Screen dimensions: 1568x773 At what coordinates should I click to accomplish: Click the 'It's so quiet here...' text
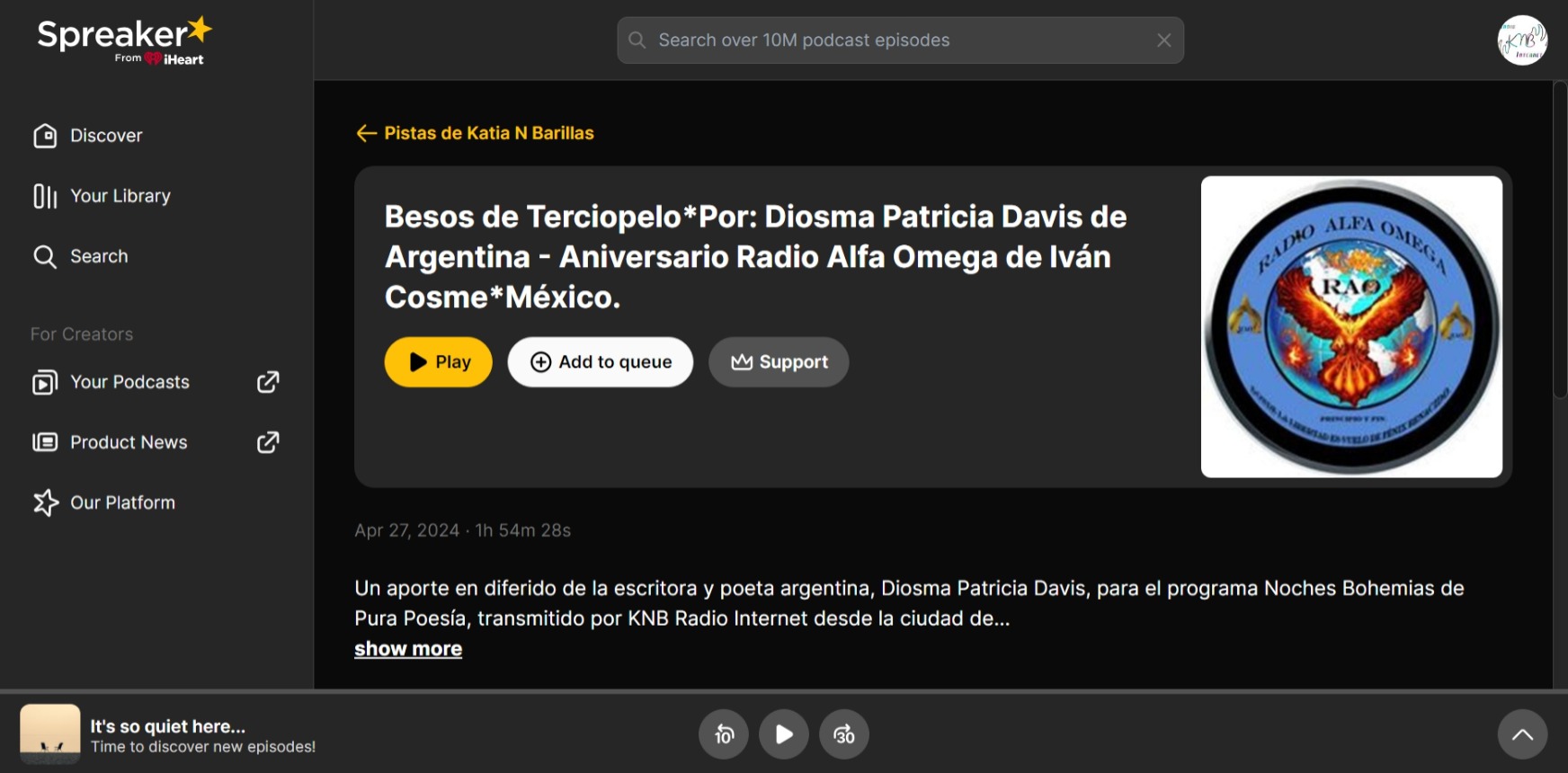click(168, 726)
